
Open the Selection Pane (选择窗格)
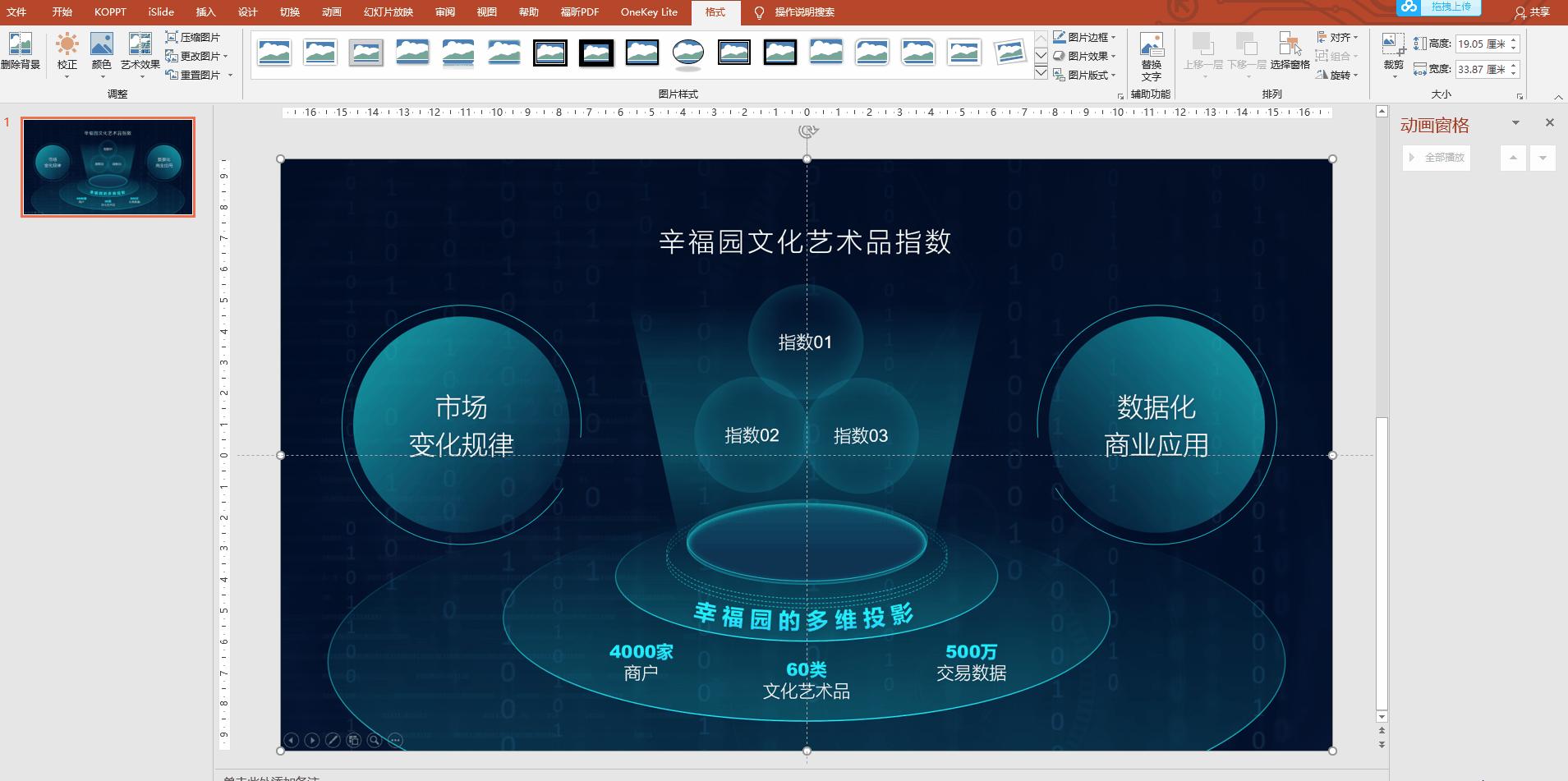[1290, 51]
